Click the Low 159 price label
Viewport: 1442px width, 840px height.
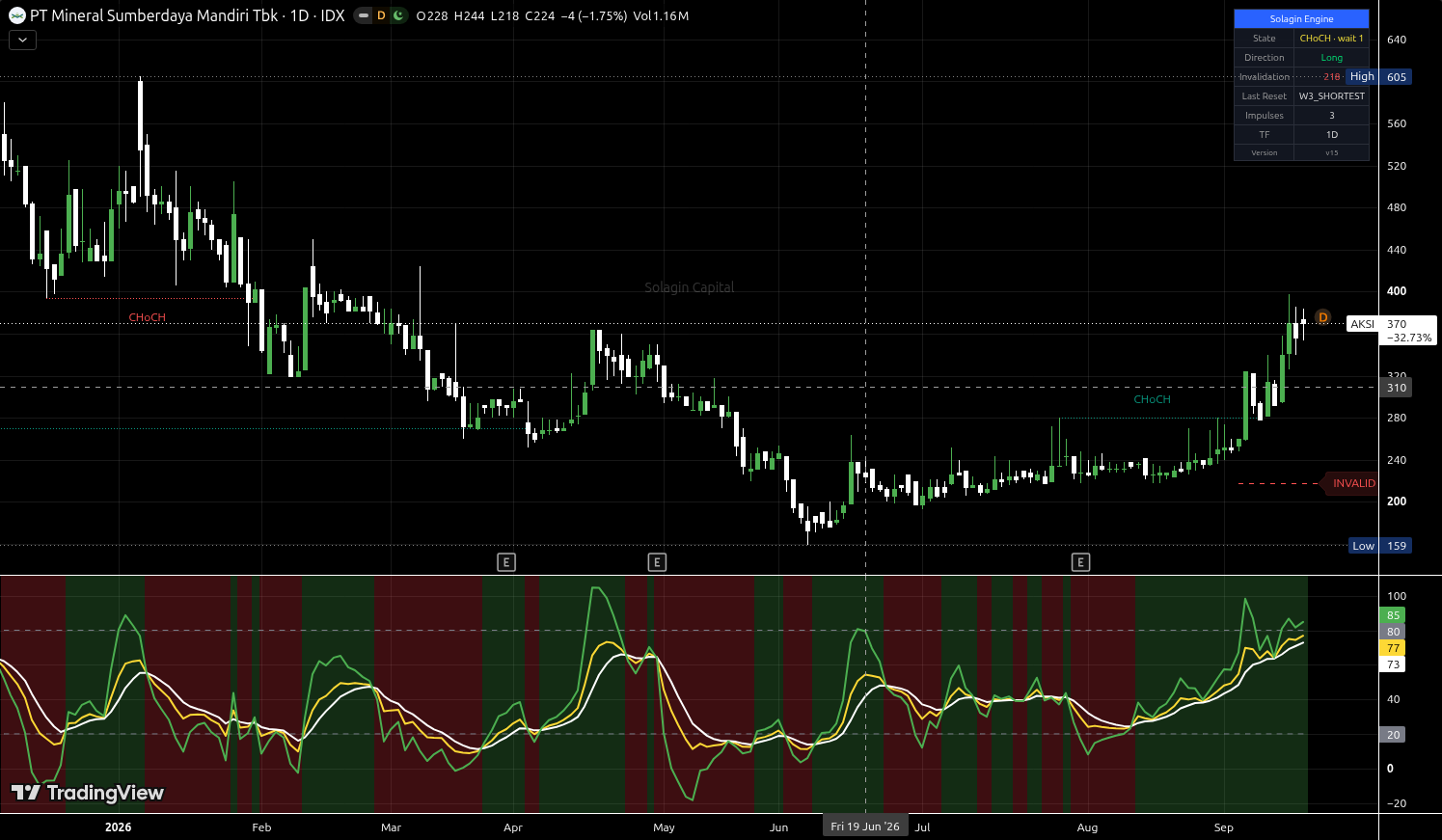tap(1380, 546)
